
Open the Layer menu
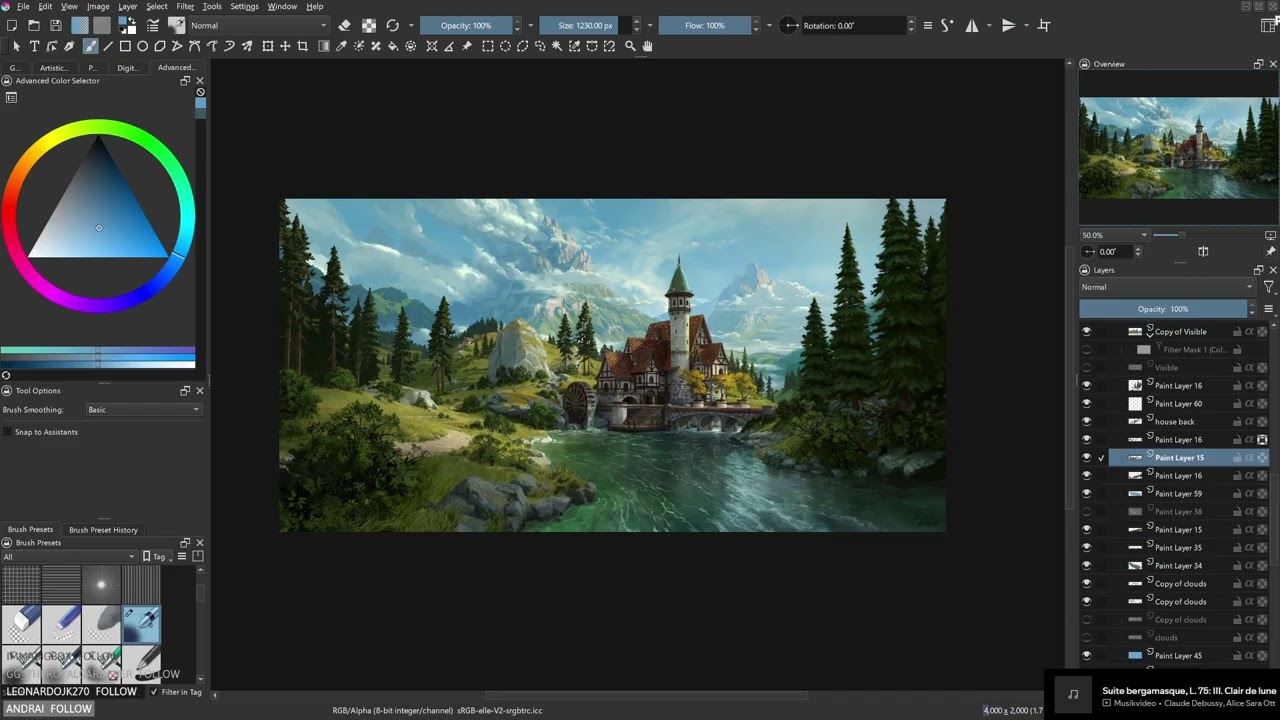(x=127, y=6)
